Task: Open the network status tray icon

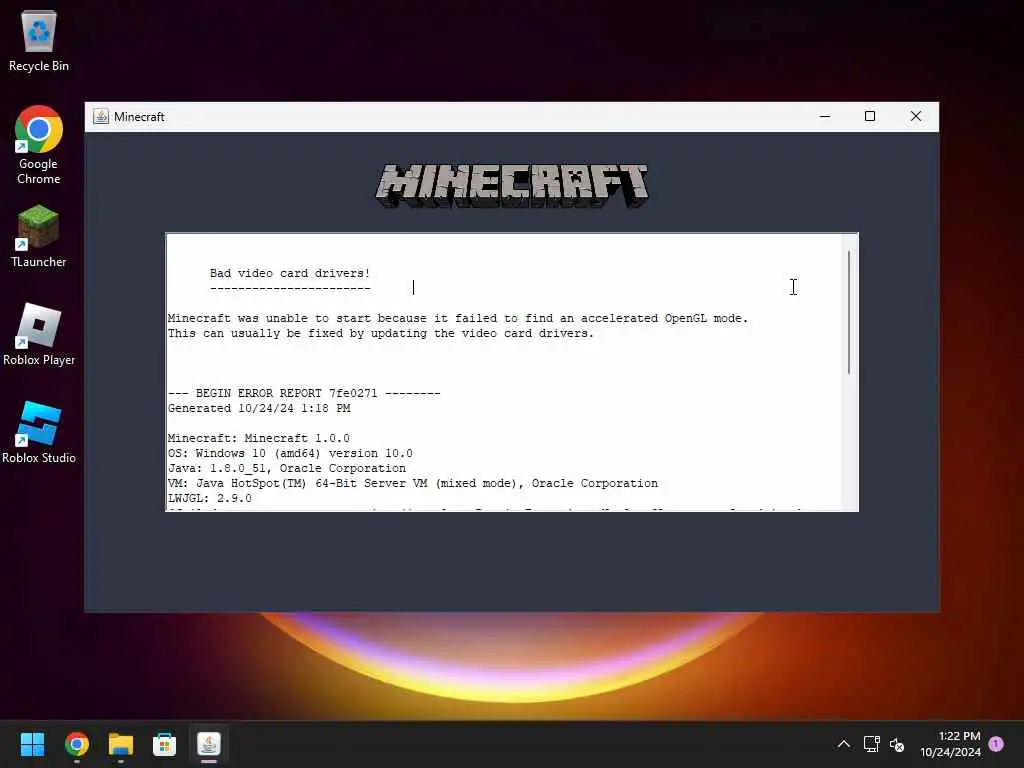Action: pyautogui.click(x=871, y=744)
